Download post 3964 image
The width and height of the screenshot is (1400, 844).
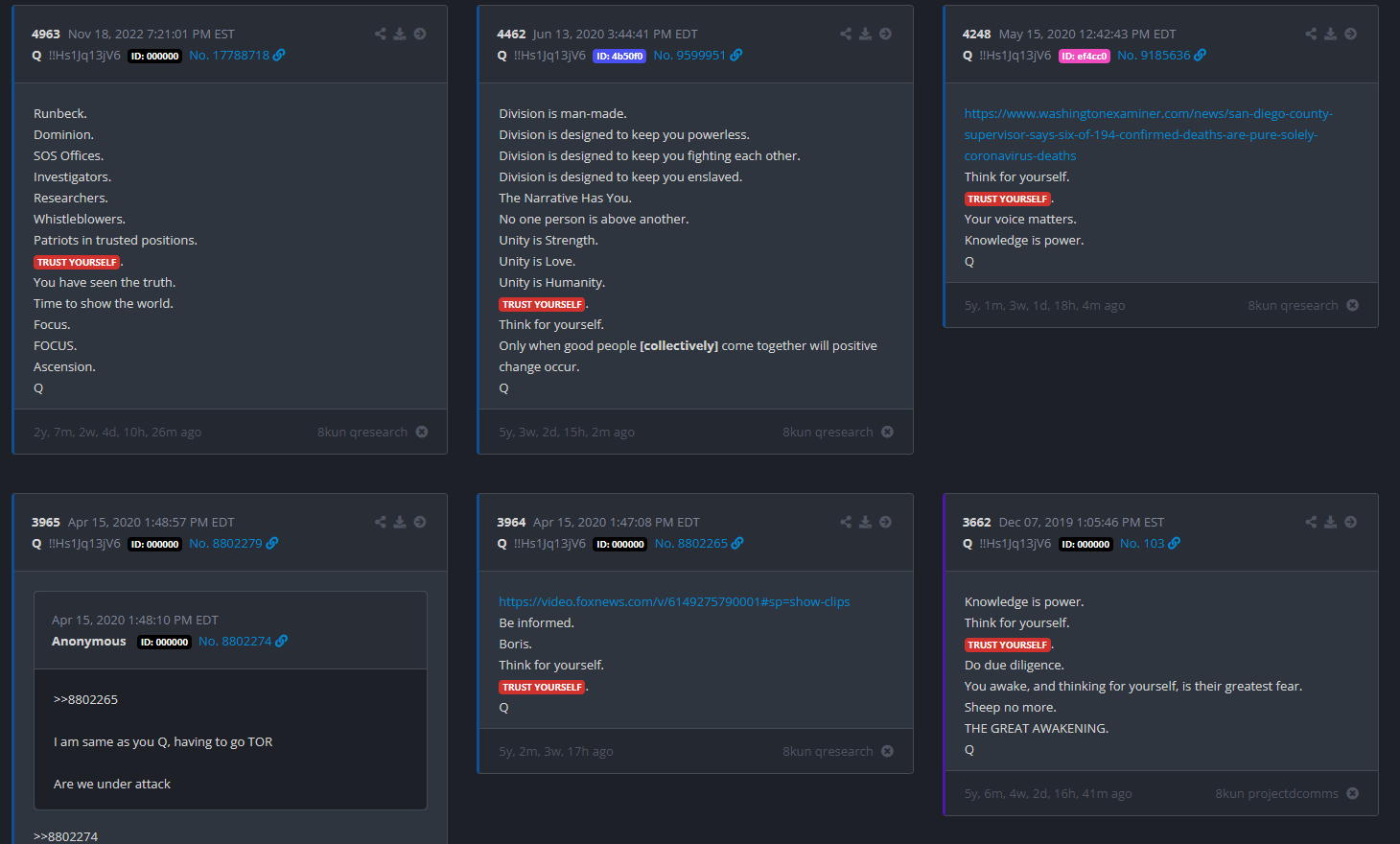click(865, 522)
